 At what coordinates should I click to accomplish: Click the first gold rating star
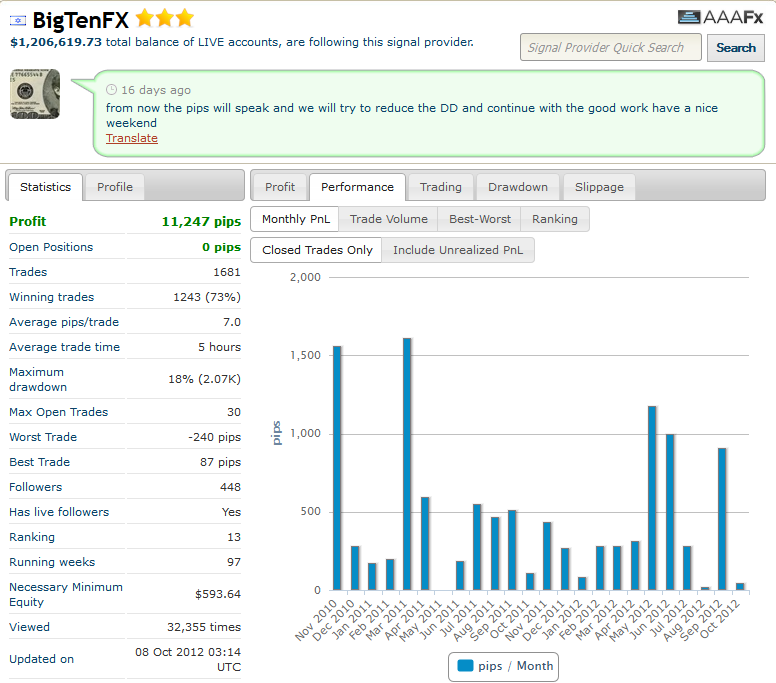(145, 18)
